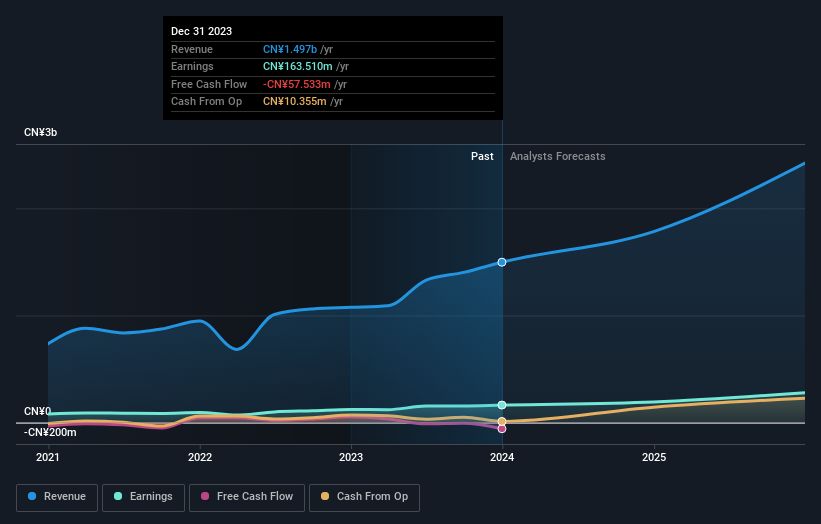Click the CN¥1.497b revenue value

(290, 49)
